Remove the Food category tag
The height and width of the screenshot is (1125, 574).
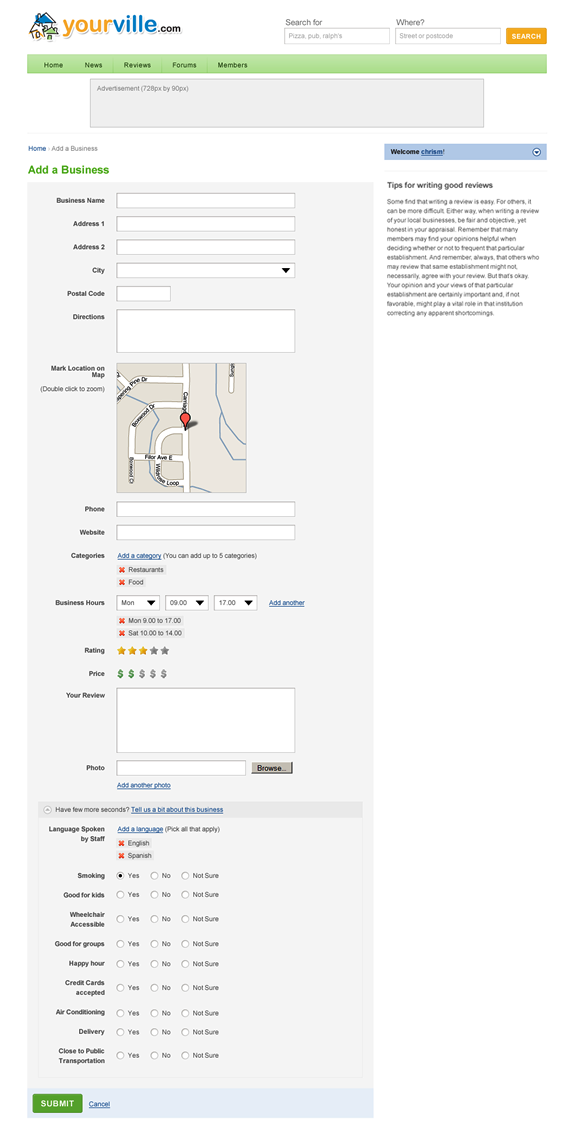click(x=122, y=583)
